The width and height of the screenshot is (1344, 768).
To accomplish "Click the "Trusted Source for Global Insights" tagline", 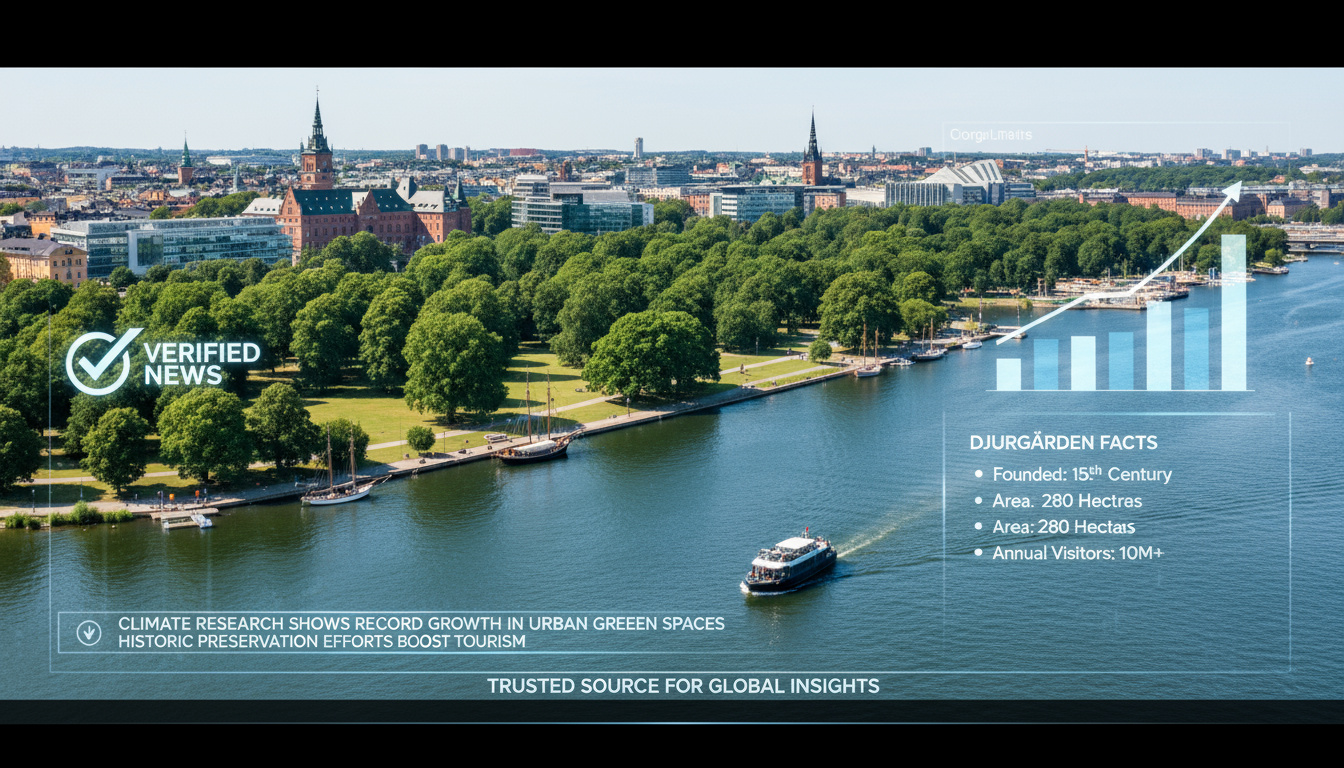I will pyautogui.click(x=683, y=686).
